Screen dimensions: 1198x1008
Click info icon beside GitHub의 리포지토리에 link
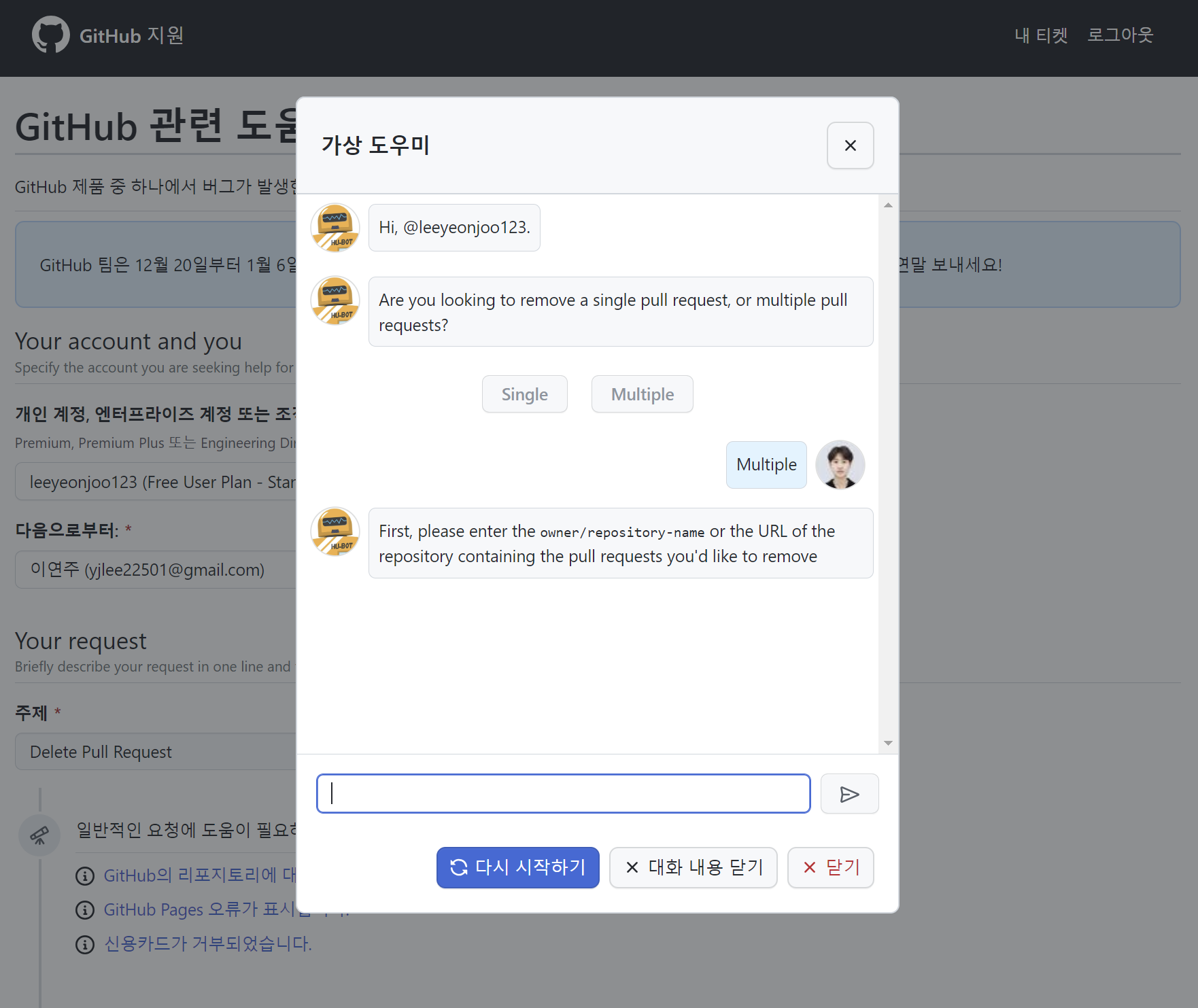(85, 876)
